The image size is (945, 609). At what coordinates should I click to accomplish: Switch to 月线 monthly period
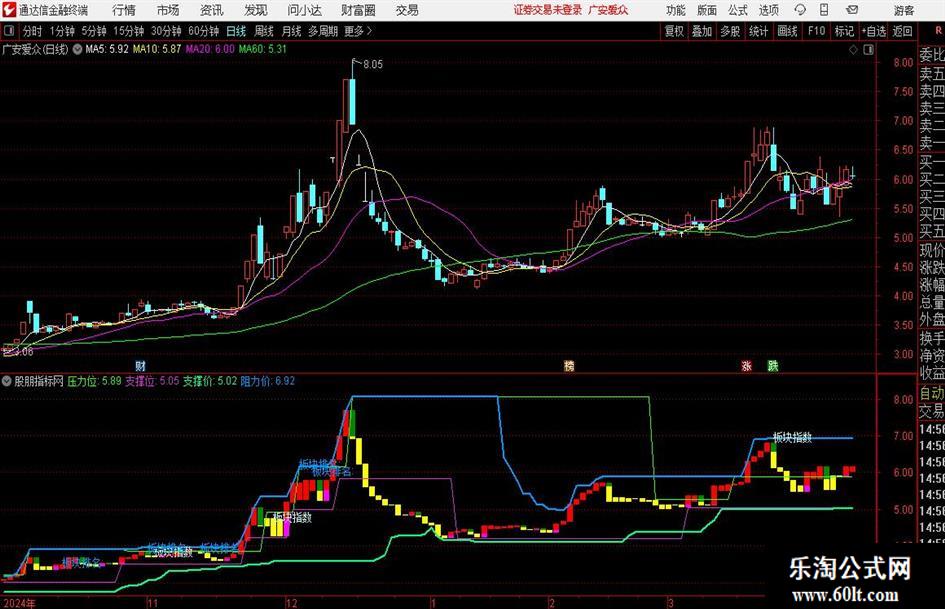pos(291,31)
